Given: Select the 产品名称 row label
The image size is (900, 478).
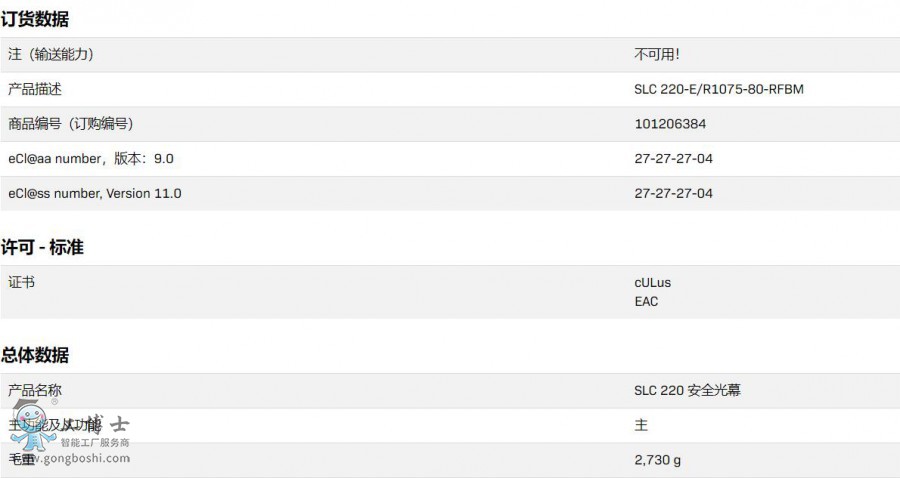Looking at the screenshot, I should [35, 390].
